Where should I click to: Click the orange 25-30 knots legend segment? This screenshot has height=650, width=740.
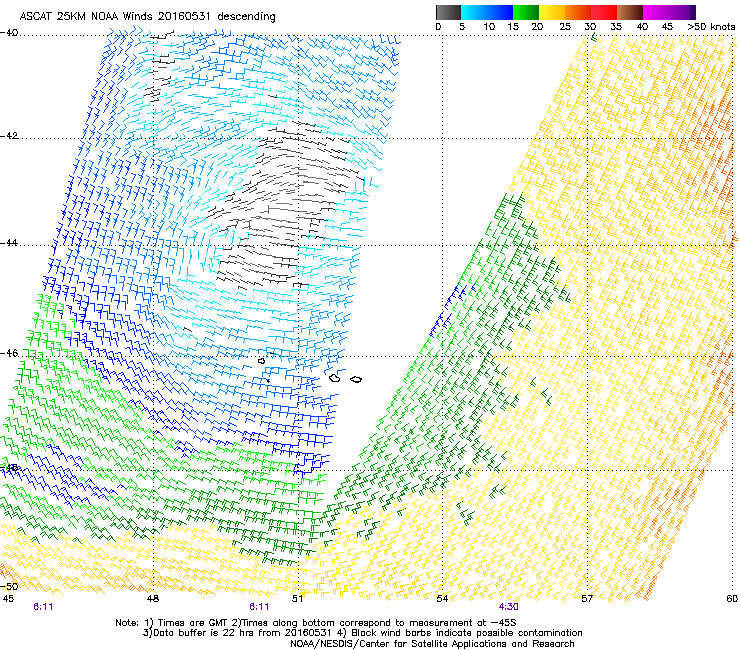(578, 12)
